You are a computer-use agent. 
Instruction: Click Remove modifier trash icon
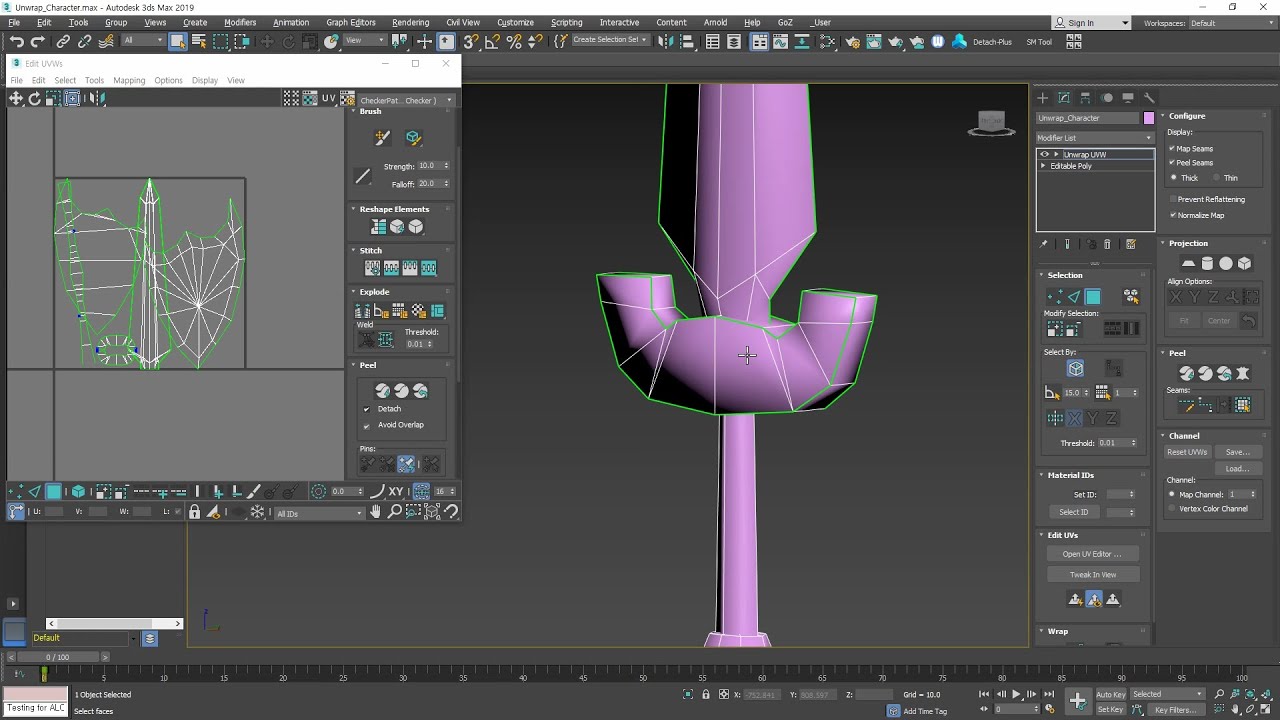(1107, 244)
